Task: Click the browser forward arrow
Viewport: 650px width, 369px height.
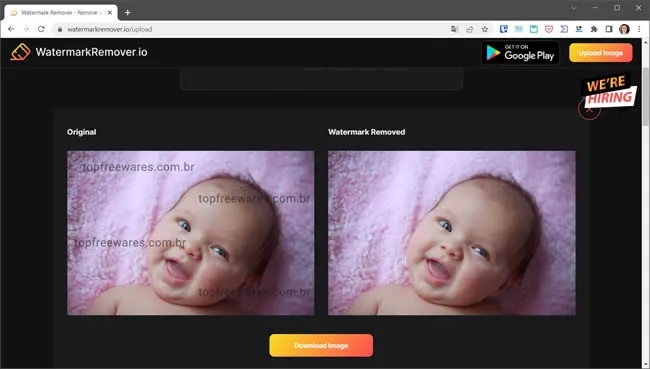Action: tap(27, 29)
